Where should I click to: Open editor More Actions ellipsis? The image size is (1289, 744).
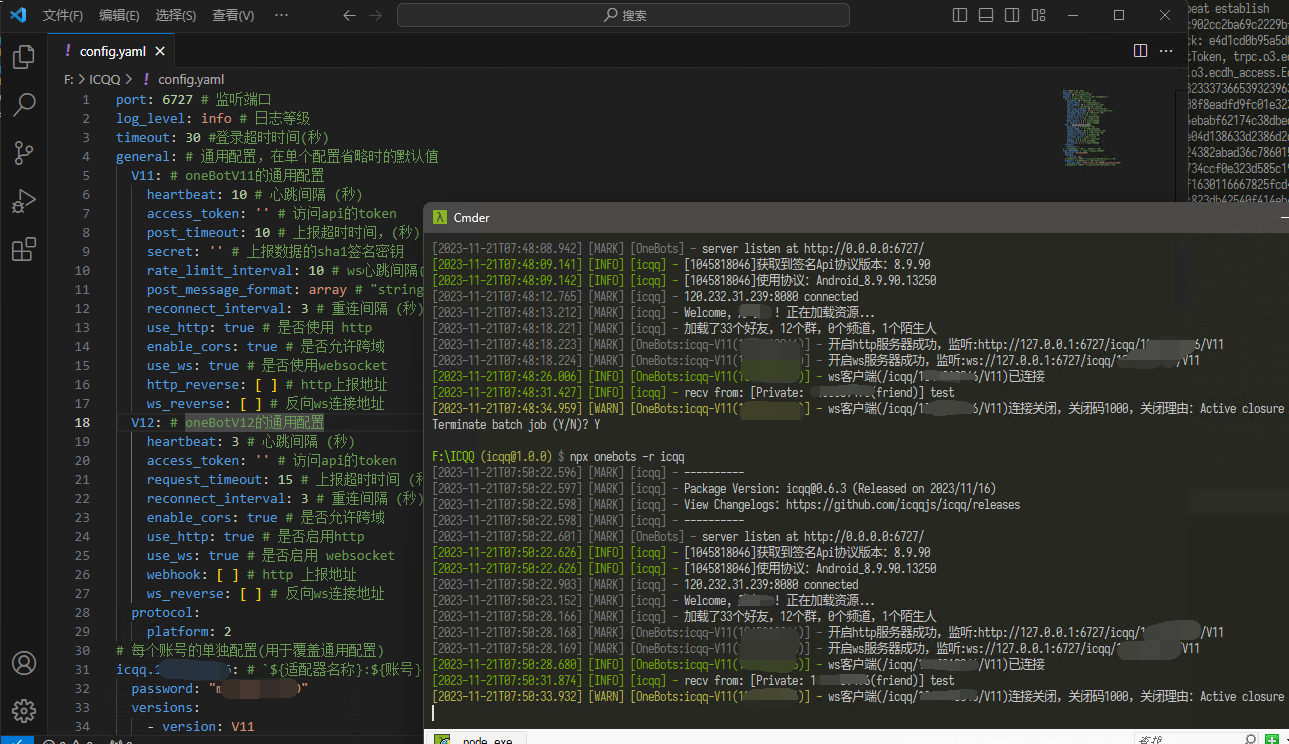pyautogui.click(x=1166, y=50)
